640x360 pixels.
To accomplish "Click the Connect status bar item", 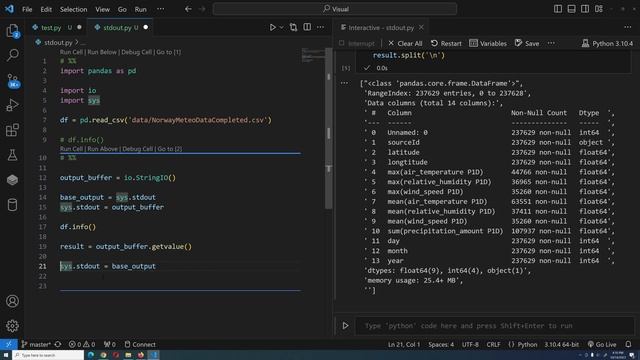I will [x=140, y=344].
